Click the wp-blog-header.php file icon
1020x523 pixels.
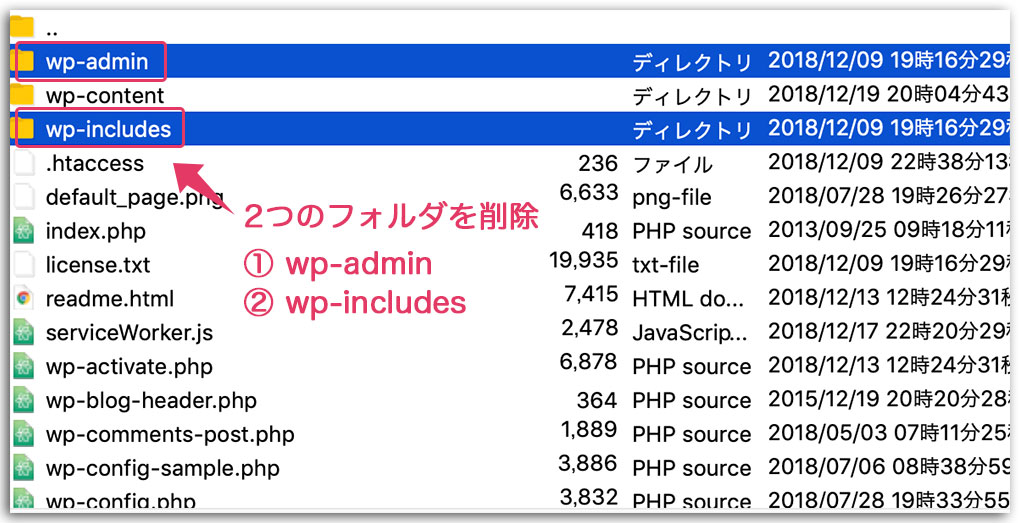pyautogui.click(x=24, y=399)
